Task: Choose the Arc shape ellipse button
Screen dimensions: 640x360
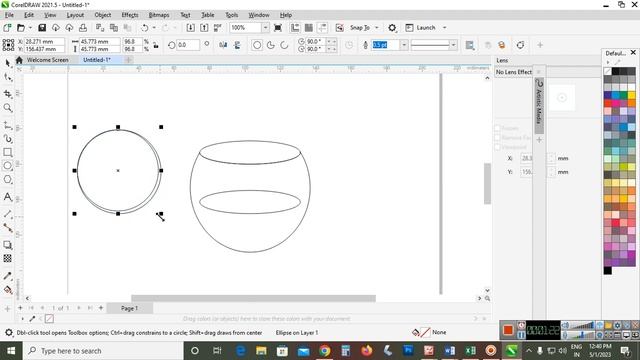Action: click(x=284, y=45)
